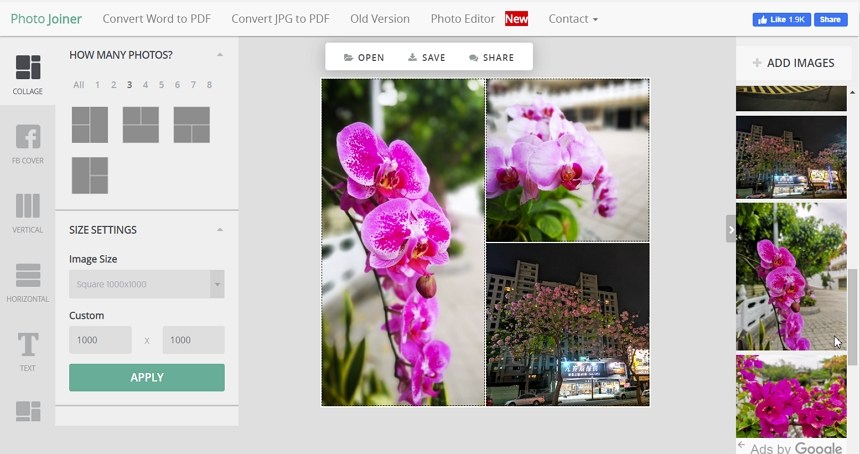Open the FB Cover mode
This screenshot has width=860, height=454.
[x=27, y=144]
